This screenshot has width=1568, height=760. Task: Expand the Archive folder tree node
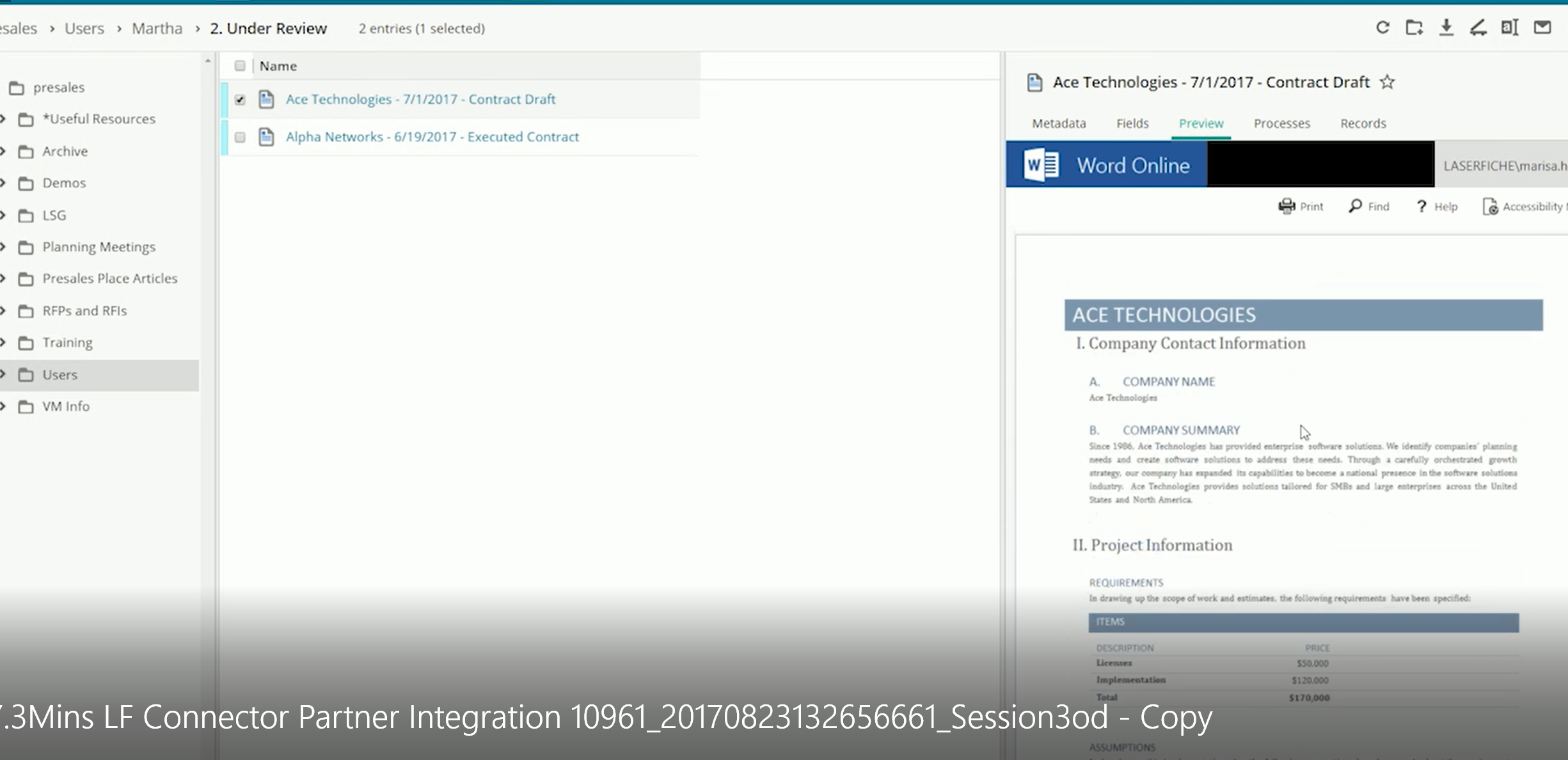pyautogui.click(x=3, y=151)
